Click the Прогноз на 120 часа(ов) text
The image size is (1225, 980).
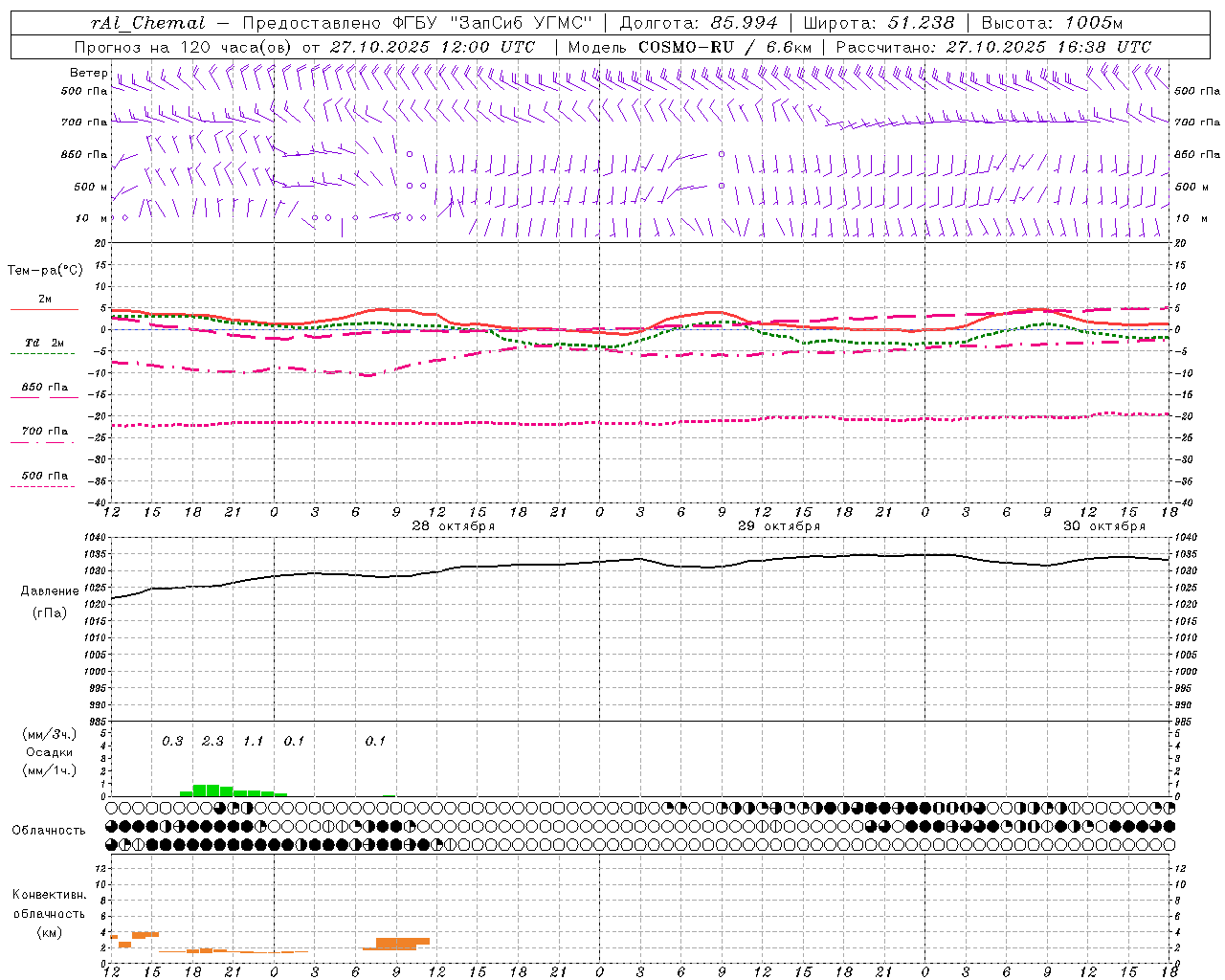[x=184, y=47]
